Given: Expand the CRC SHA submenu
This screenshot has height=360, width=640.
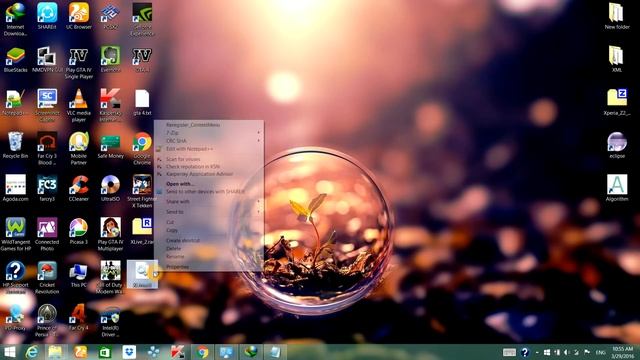Looking at the screenshot, I should (x=209, y=140).
